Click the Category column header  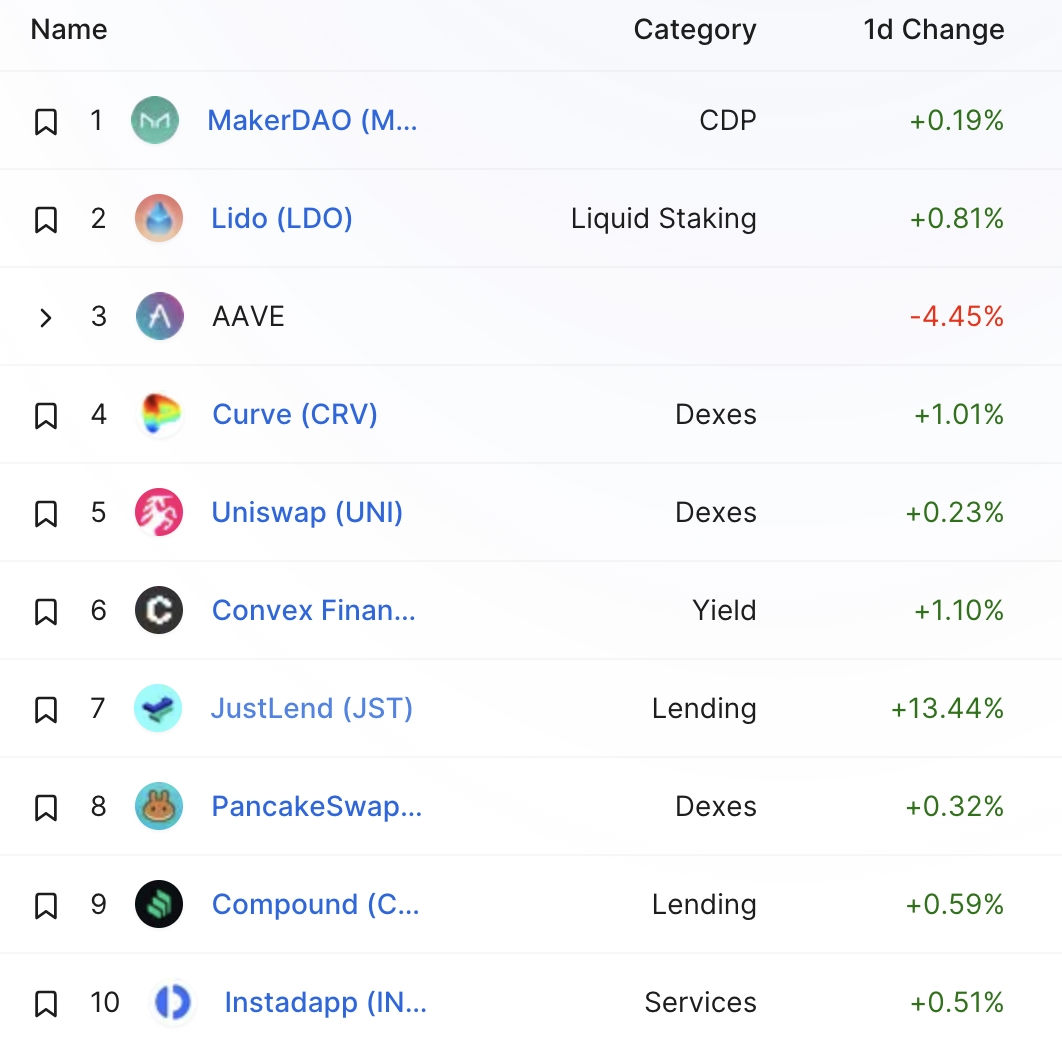(694, 30)
